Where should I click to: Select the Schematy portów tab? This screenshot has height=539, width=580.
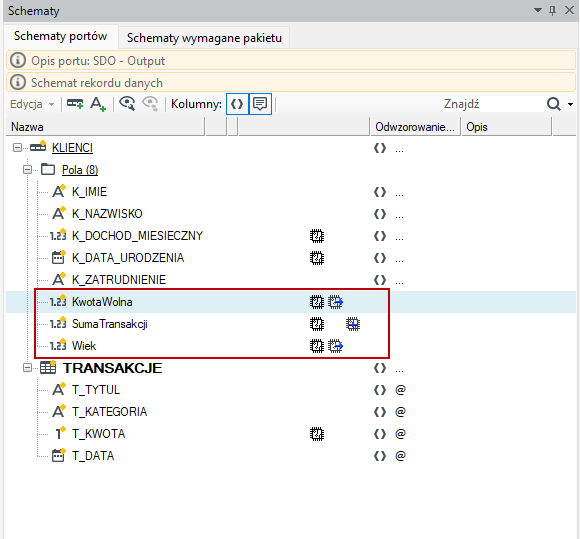point(61,36)
